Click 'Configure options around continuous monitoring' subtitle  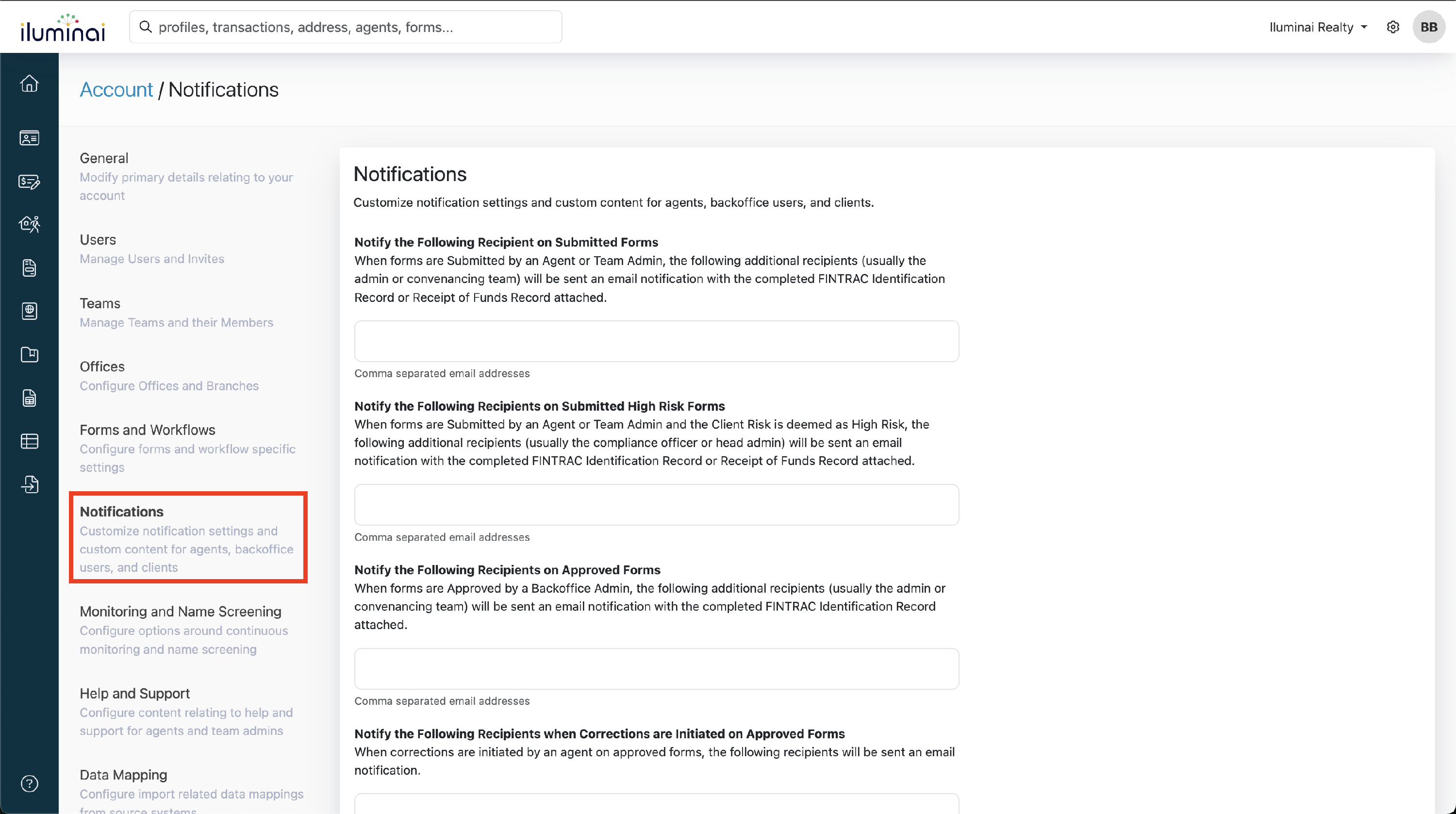coord(183,640)
